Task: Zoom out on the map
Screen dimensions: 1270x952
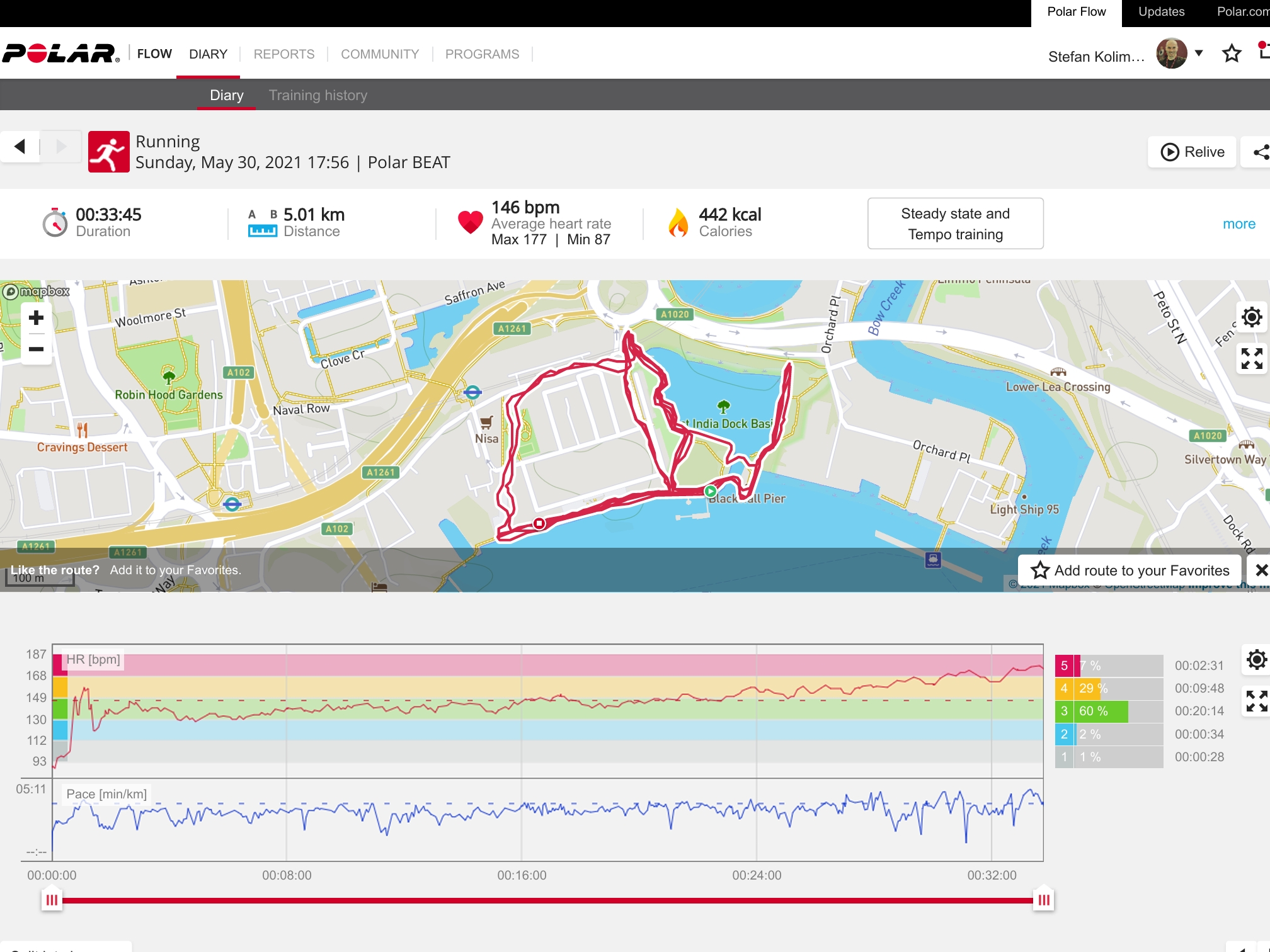Action: 36,349
